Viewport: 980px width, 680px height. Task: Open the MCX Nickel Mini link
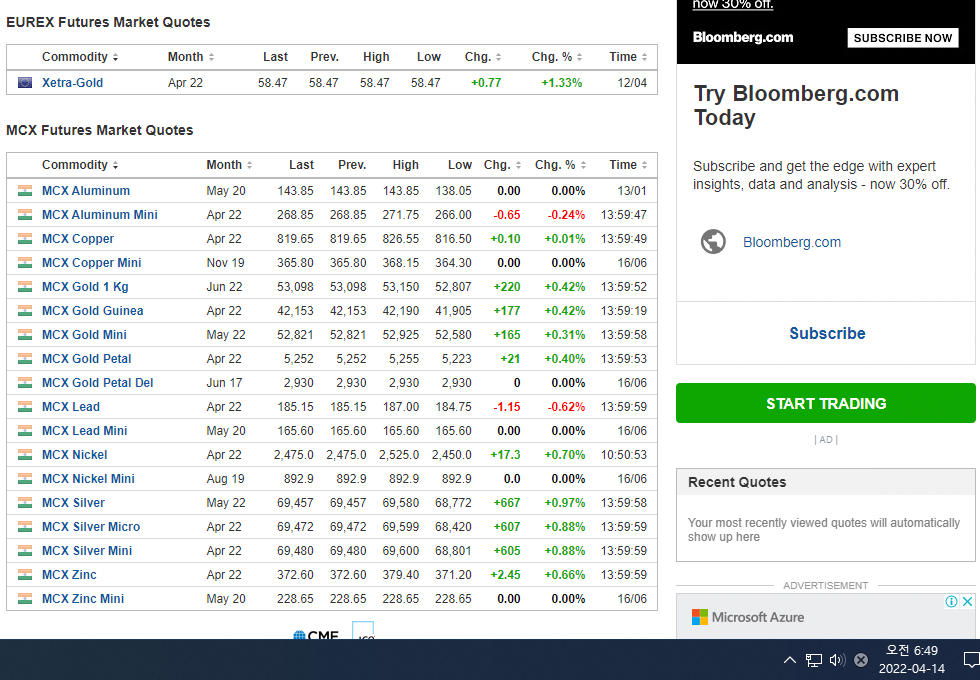tap(88, 479)
